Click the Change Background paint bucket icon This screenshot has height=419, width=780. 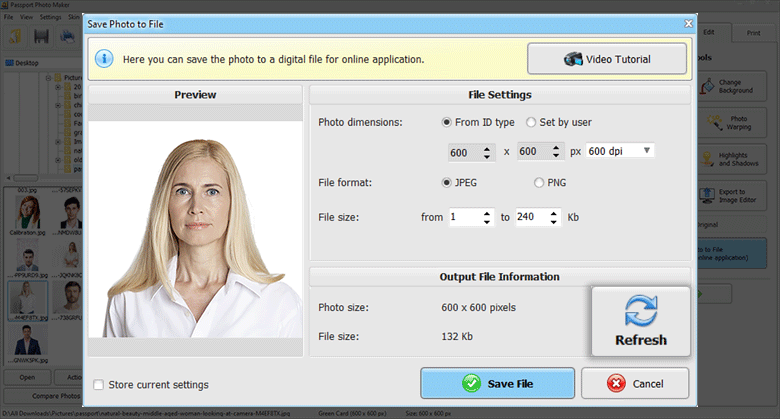707,87
